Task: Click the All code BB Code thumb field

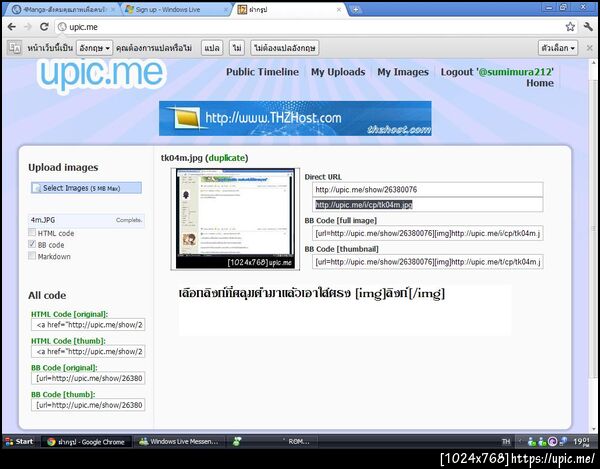Action: coord(88,405)
